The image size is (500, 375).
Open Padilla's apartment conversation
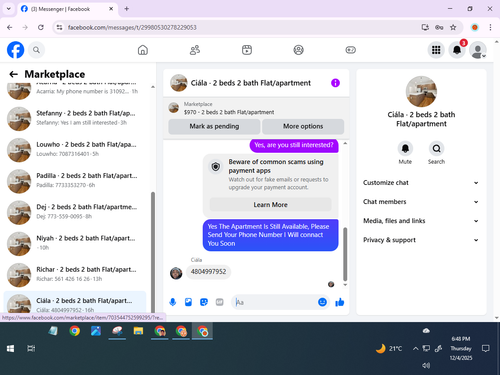click(75, 181)
